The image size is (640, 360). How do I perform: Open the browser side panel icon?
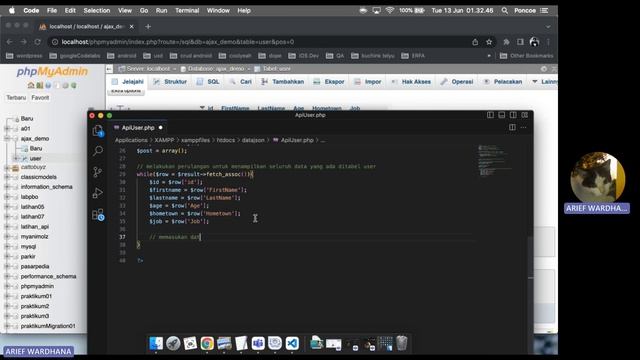pos(520,42)
